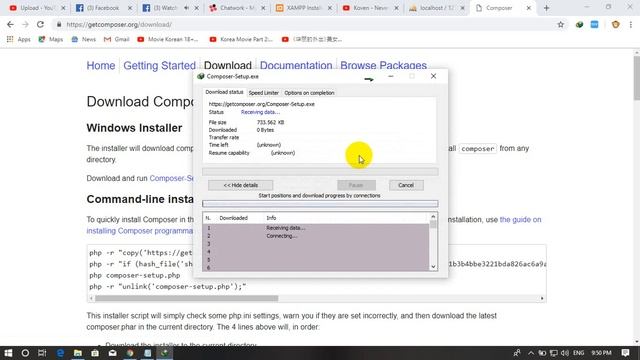Open the Getting Started link
This screenshot has width=640, height=360.
(x=159, y=65)
